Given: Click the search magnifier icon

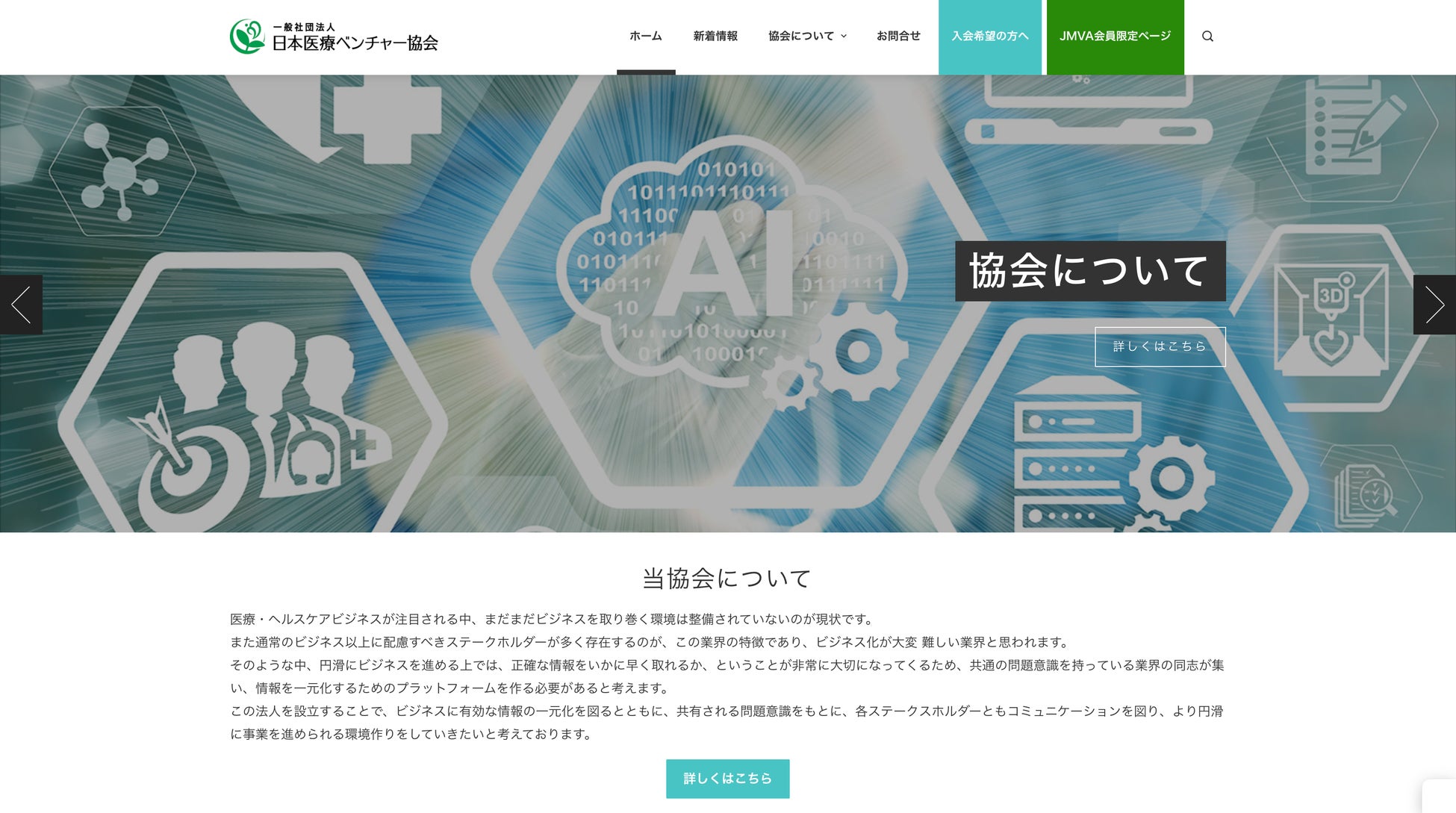Looking at the screenshot, I should coord(1207,36).
